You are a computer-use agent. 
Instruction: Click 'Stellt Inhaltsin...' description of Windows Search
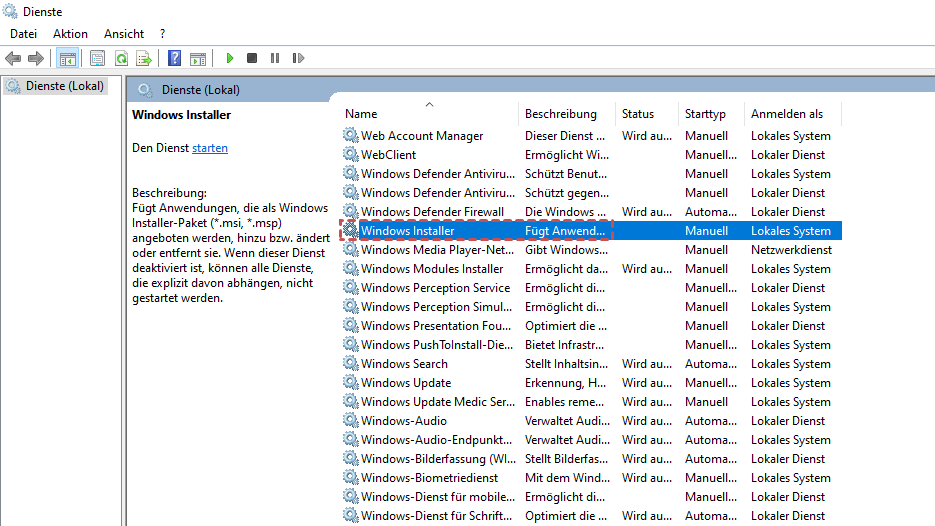tap(566, 364)
